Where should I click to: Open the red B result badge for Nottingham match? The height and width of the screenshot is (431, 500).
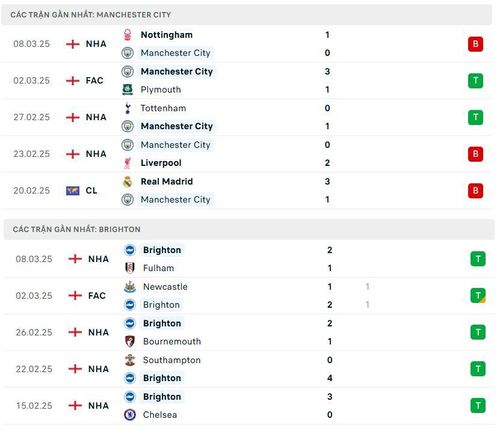pyautogui.click(x=475, y=44)
